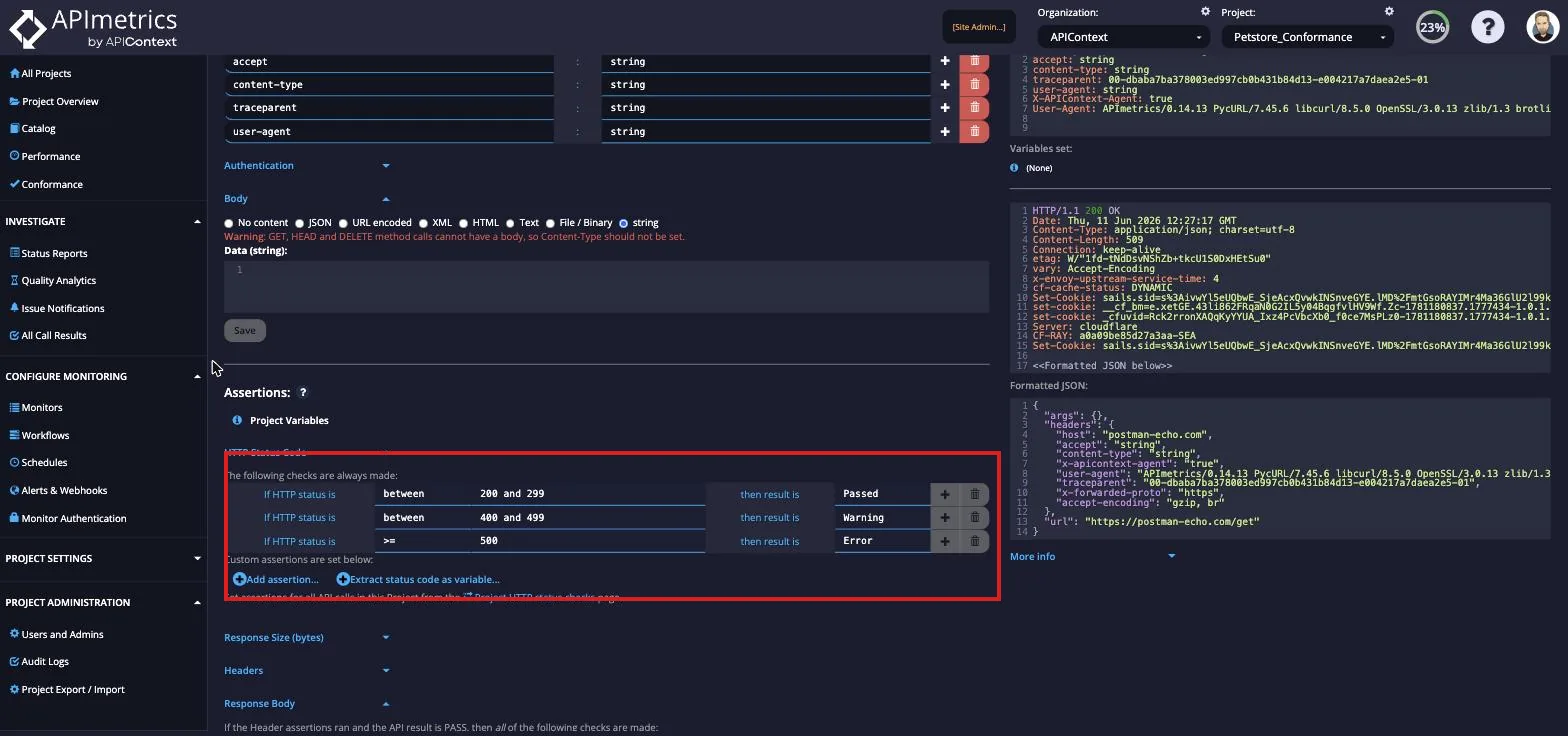Open the Organization APIContext dropdown
The height and width of the screenshot is (736, 1568).
coord(1124,37)
